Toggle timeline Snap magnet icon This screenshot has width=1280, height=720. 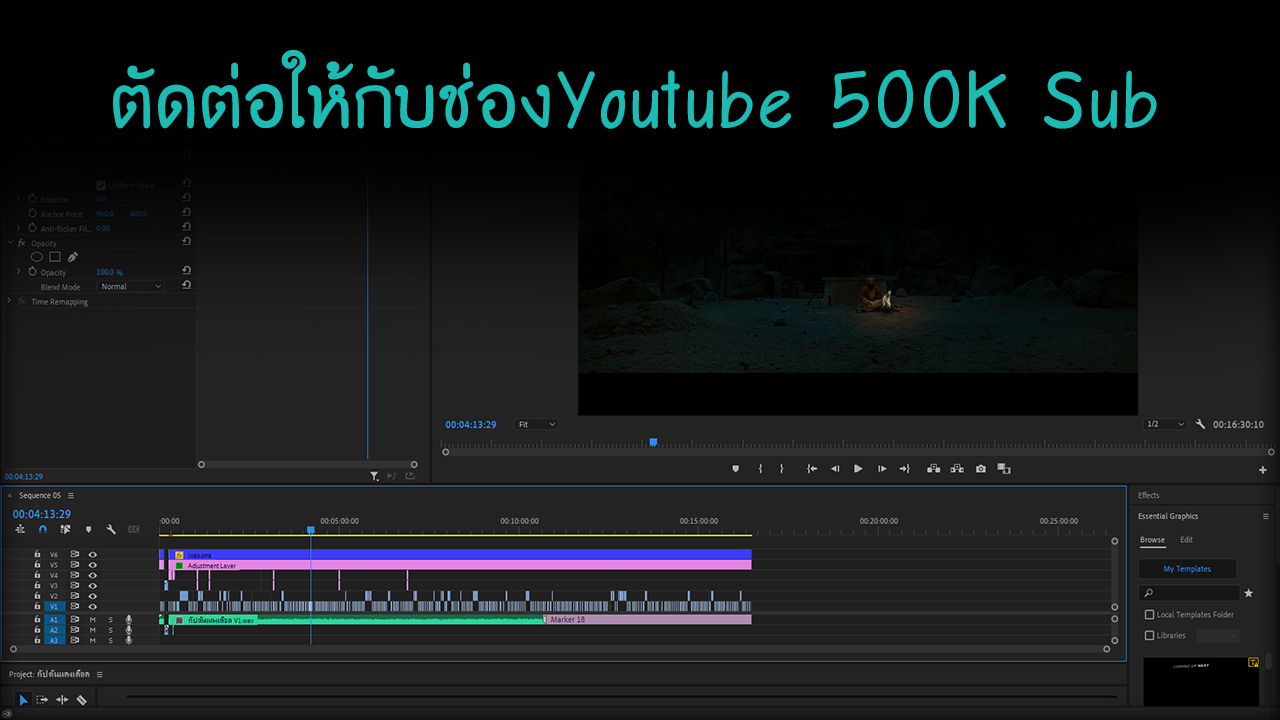click(42, 530)
